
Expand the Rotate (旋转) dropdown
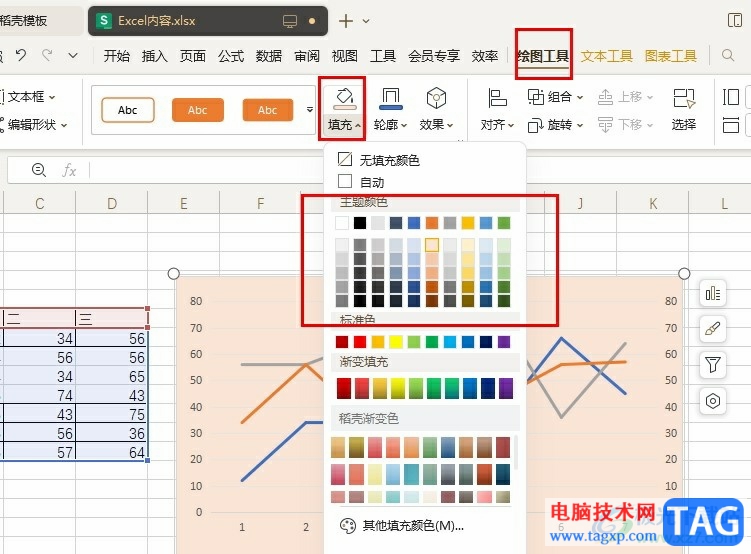click(x=549, y=125)
